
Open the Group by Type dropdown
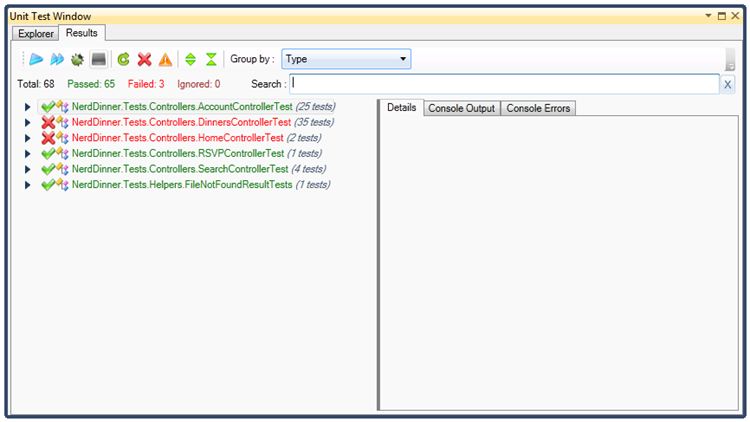[x=346, y=59]
